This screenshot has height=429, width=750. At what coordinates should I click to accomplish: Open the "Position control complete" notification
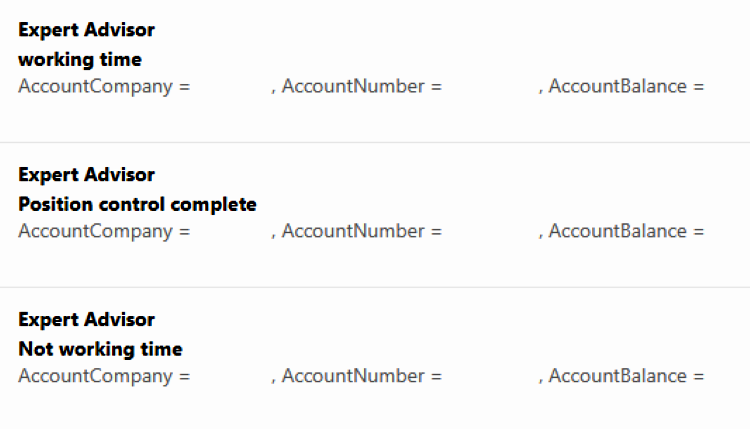tap(137, 204)
